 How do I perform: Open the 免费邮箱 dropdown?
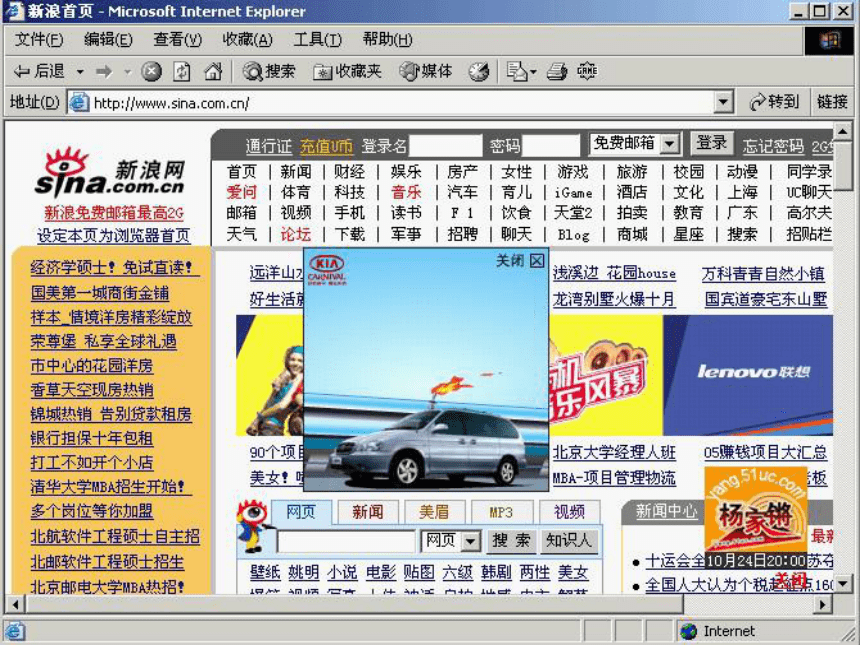669,145
